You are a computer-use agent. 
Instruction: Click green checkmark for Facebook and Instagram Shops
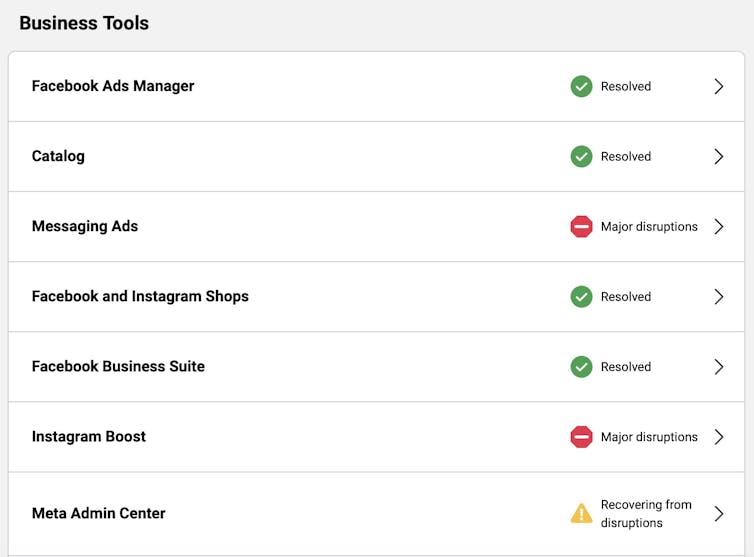coord(581,297)
